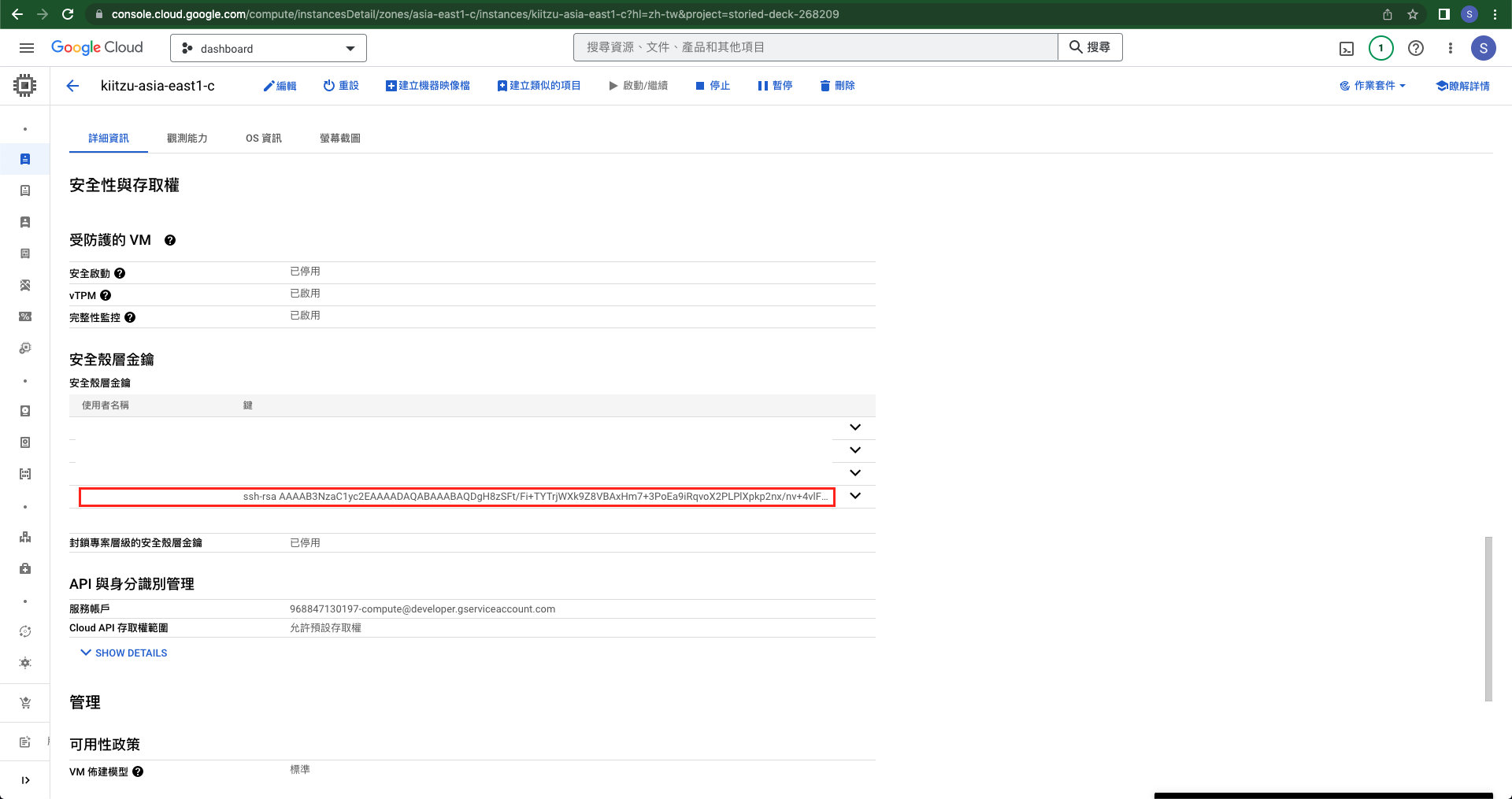Expand the first SSH key row chevron
The height and width of the screenshot is (799, 1512).
click(x=855, y=427)
